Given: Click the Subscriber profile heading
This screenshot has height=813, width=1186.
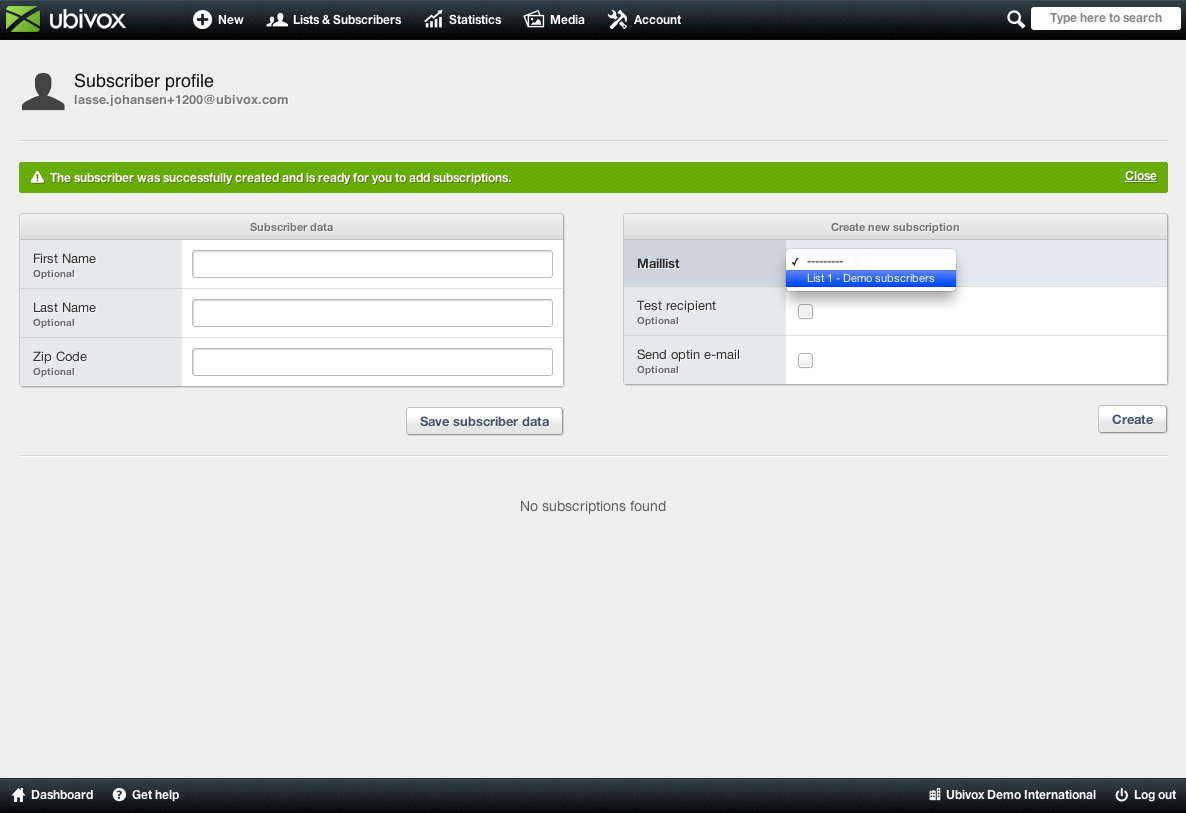Looking at the screenshot, I should coord(144,81).
